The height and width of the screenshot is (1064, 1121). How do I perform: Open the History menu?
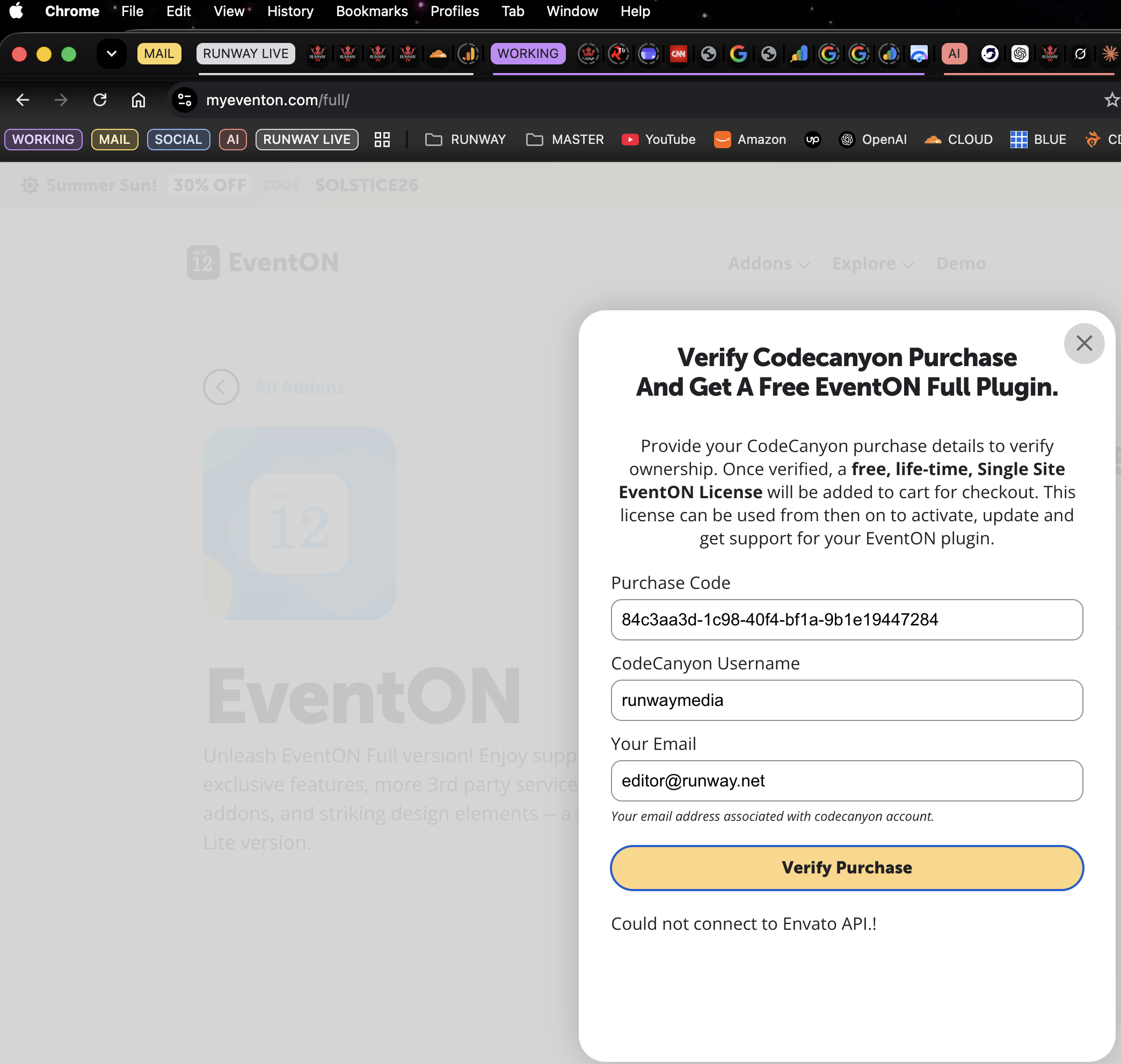coord(290,11)
